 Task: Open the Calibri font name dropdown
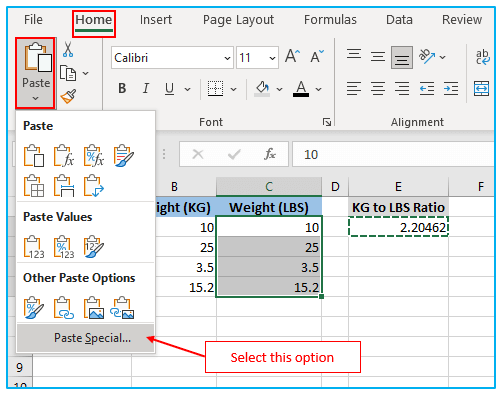point(227,58)
